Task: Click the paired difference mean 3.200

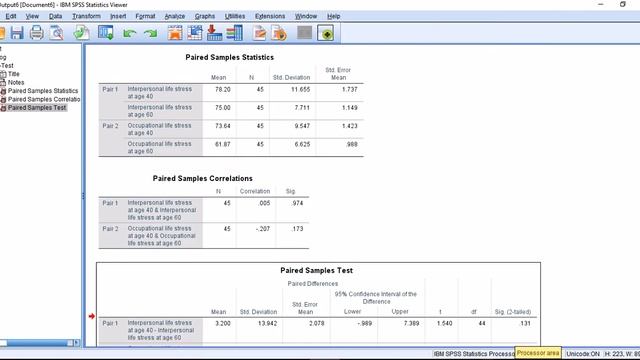Action: click(x=223, y=323)
